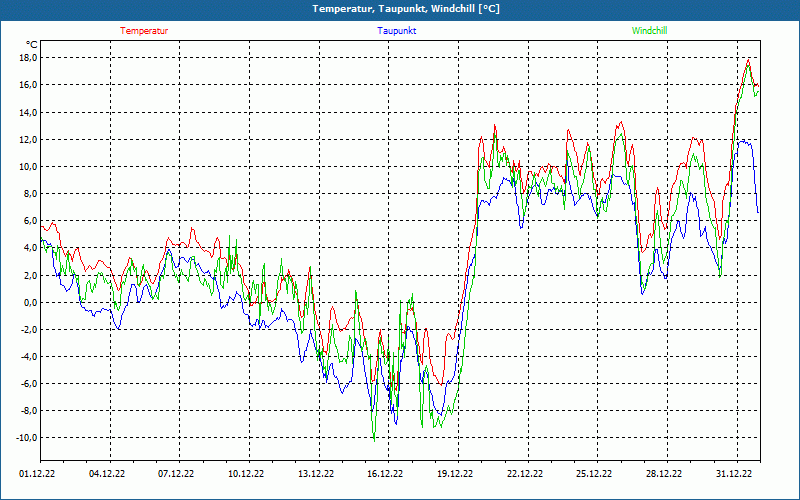Viewport: 800px width, 500px height.
Task: Select the 2,0 y-axis value
Action: click(30, 275)
